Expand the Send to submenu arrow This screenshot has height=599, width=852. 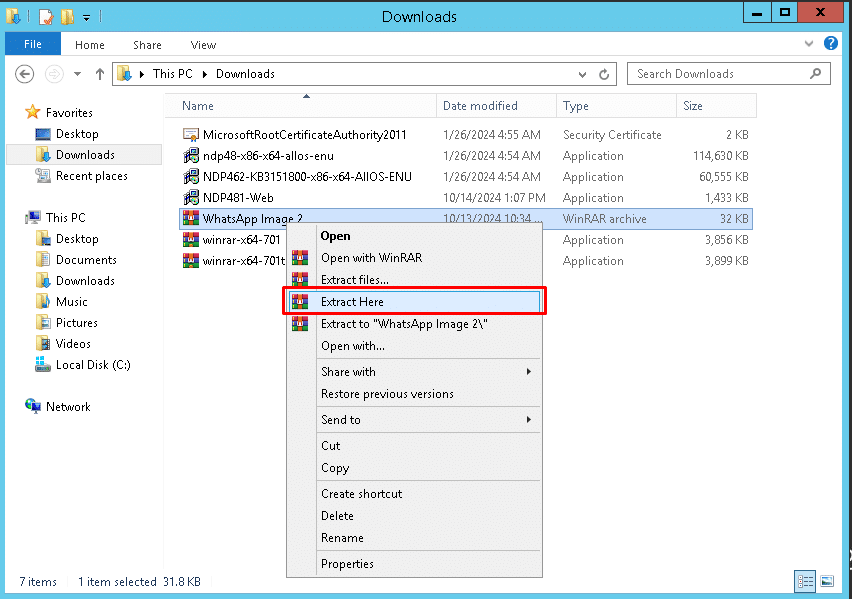coord(529,420)
